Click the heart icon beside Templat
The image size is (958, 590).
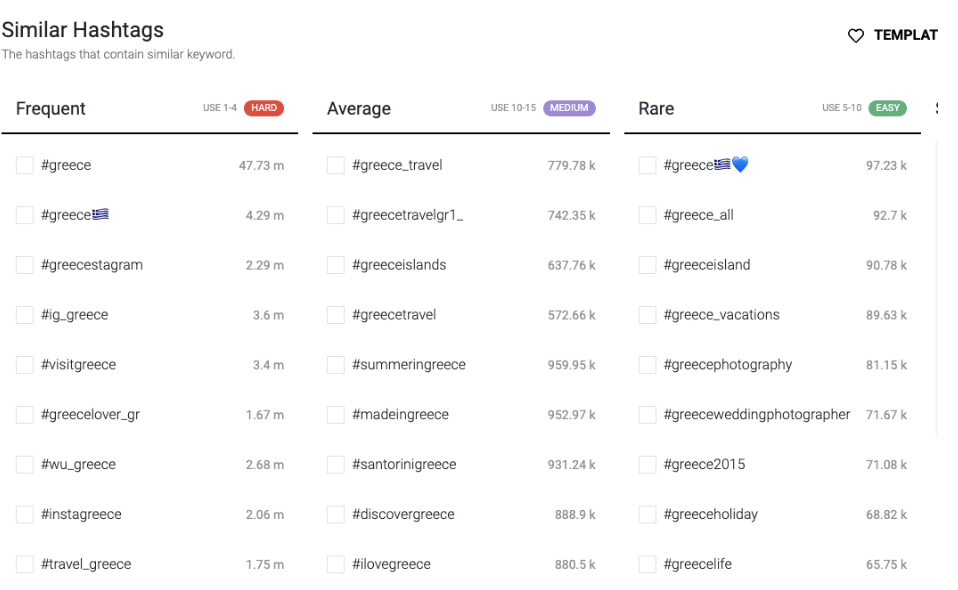click(x=855, y=35)
